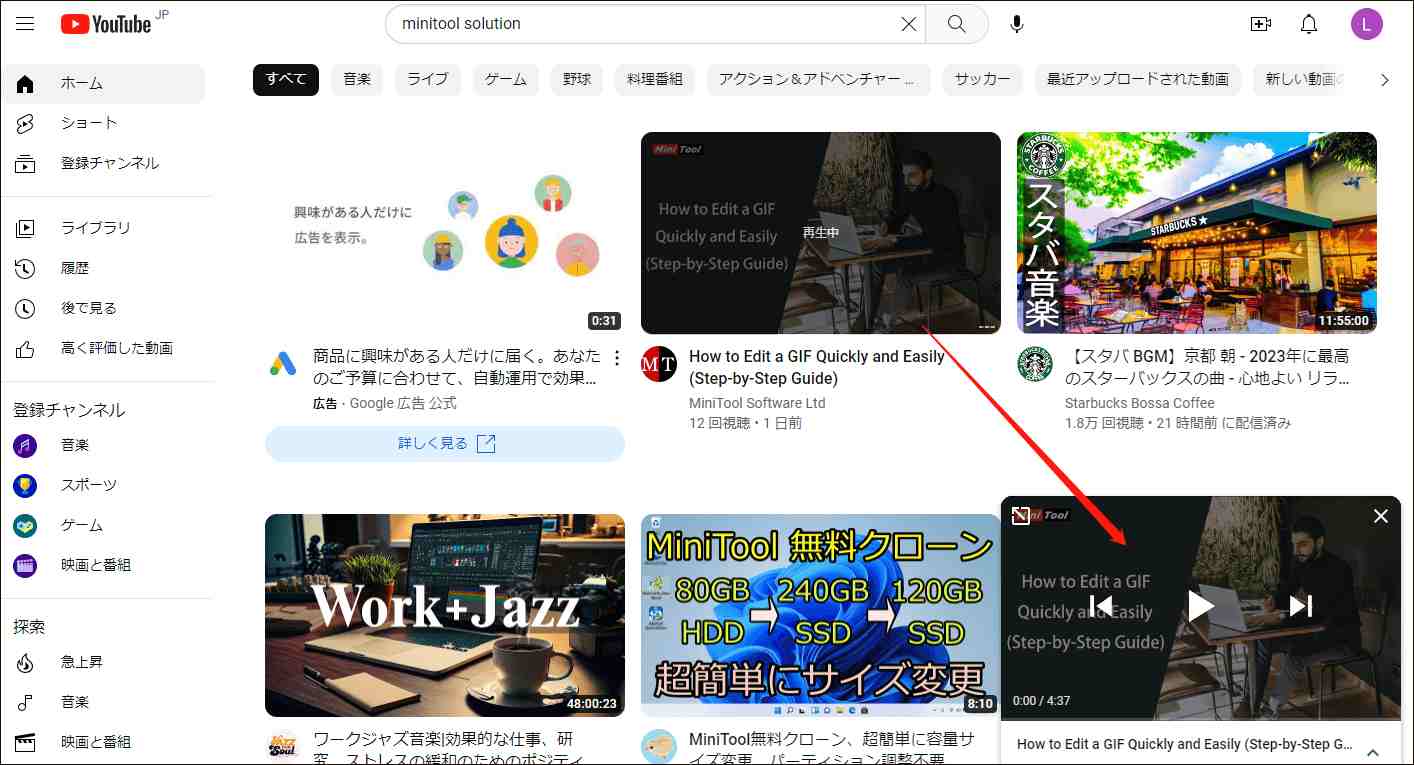
Task: Expand miniplayer back to watch page
Action: point(1020,516)
